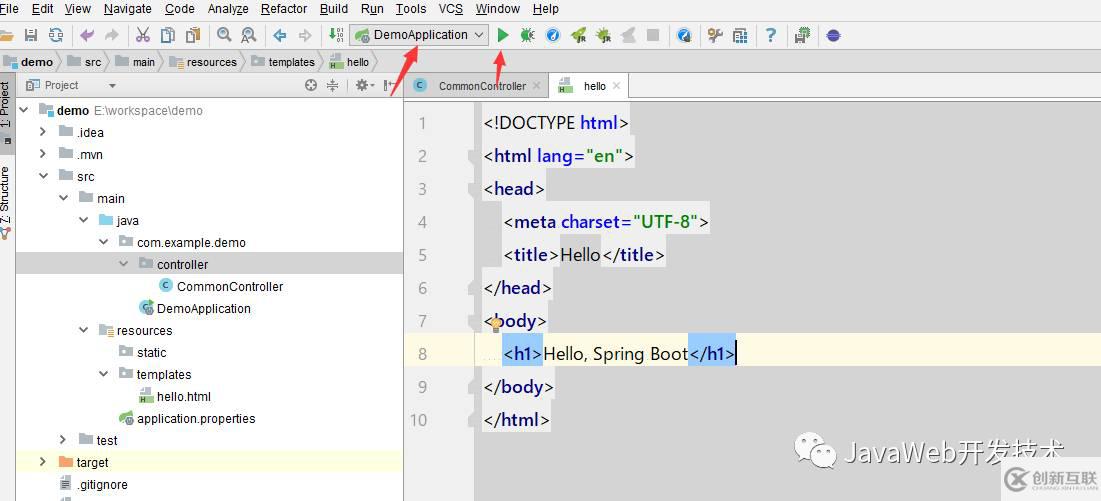Click the Cut scissors icon
Screen dimensions: 1101x501
coord(143,35)
